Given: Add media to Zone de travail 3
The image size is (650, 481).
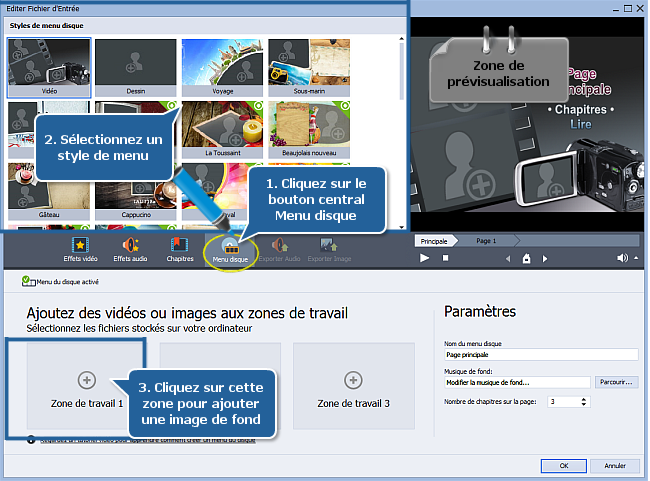Looking at the screenshot, I should coord(354,386).
